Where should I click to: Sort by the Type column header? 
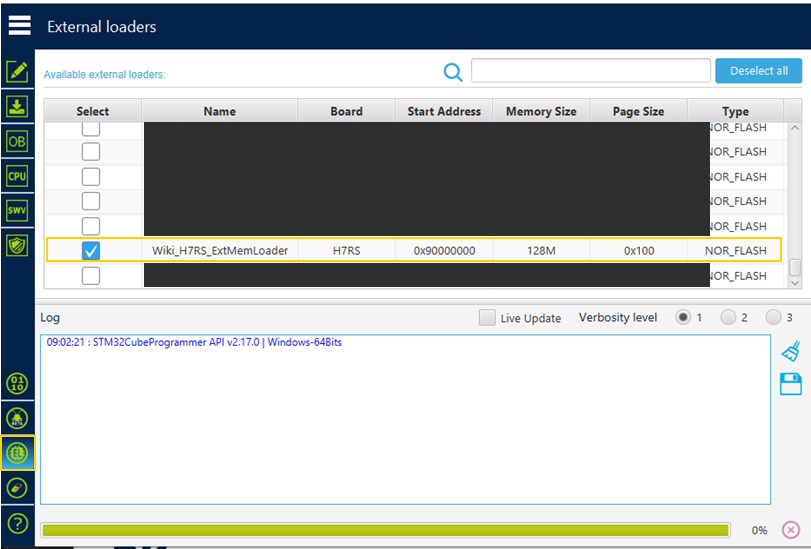[735, 111]
